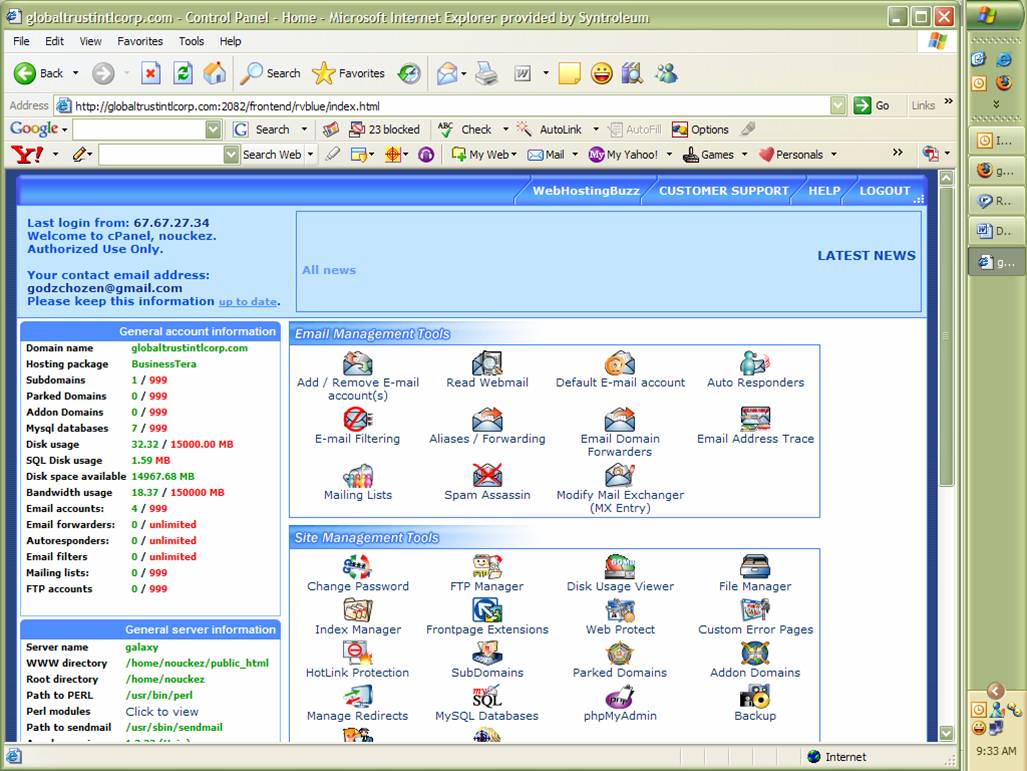
Task: Open the Backup icon
Action: 755,697
